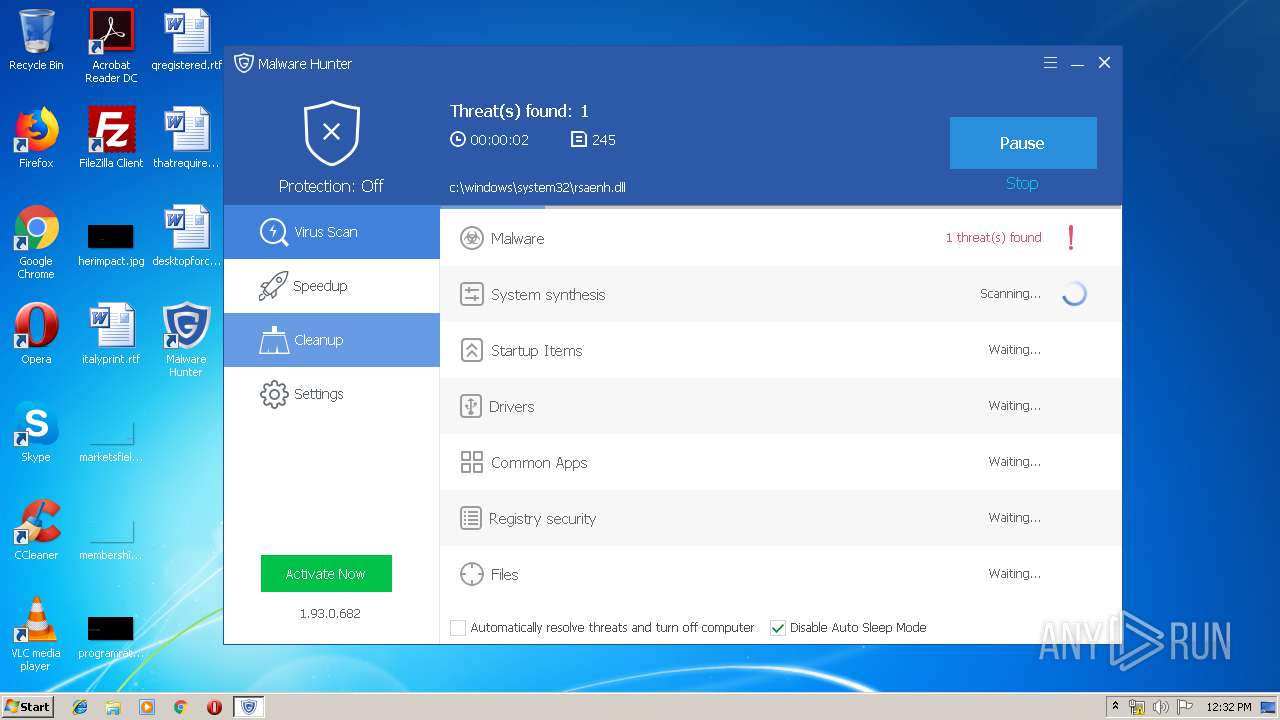Show hidden system tray icons
Viewport: 1280px width, 720px height.
coord(1116,707)
